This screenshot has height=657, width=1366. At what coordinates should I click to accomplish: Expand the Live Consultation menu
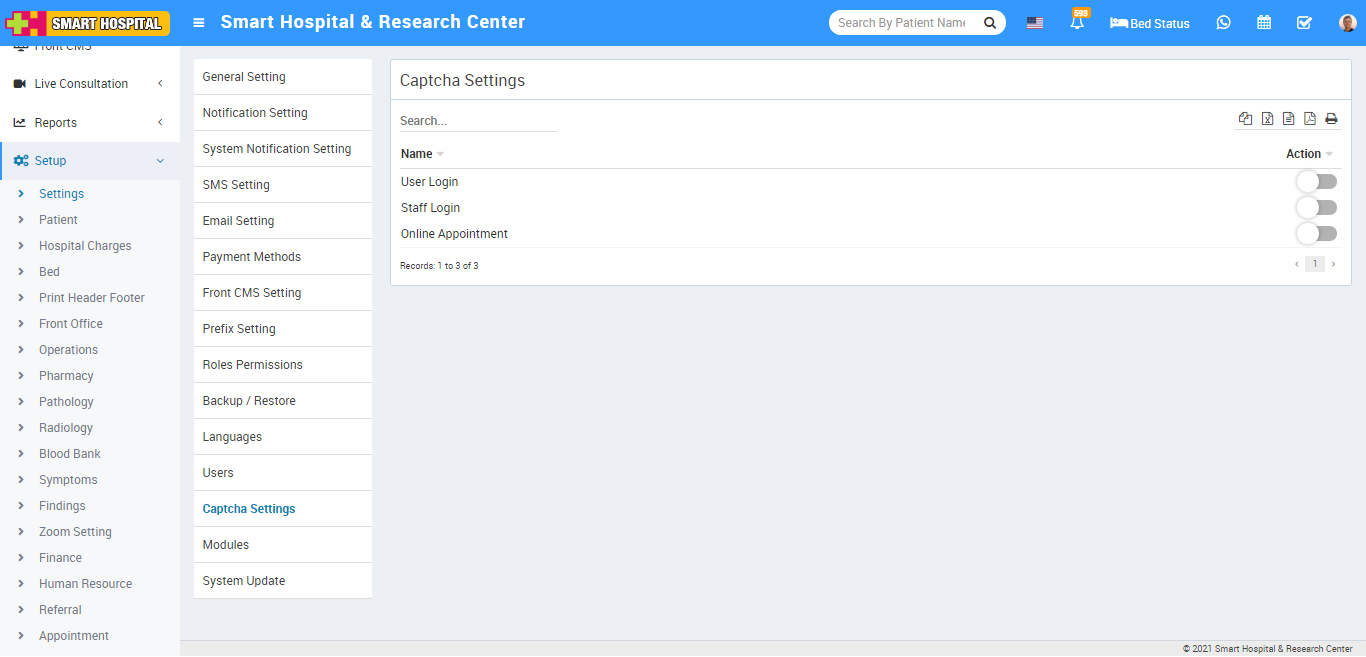point(89,84)
